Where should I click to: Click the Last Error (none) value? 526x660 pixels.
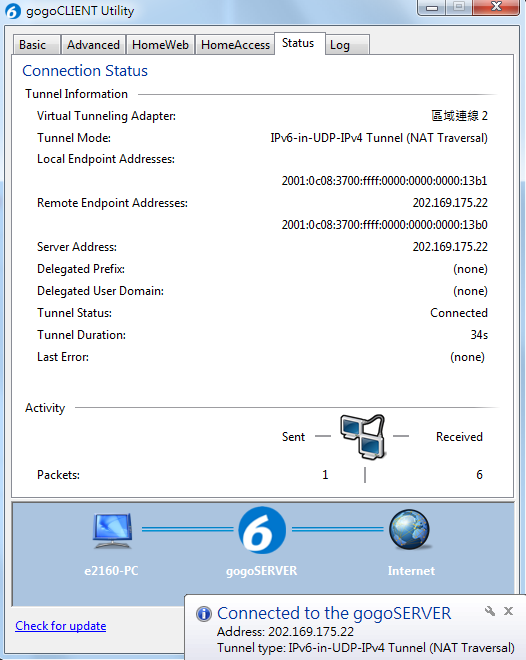pyautogui.click(x=468, y=357)
